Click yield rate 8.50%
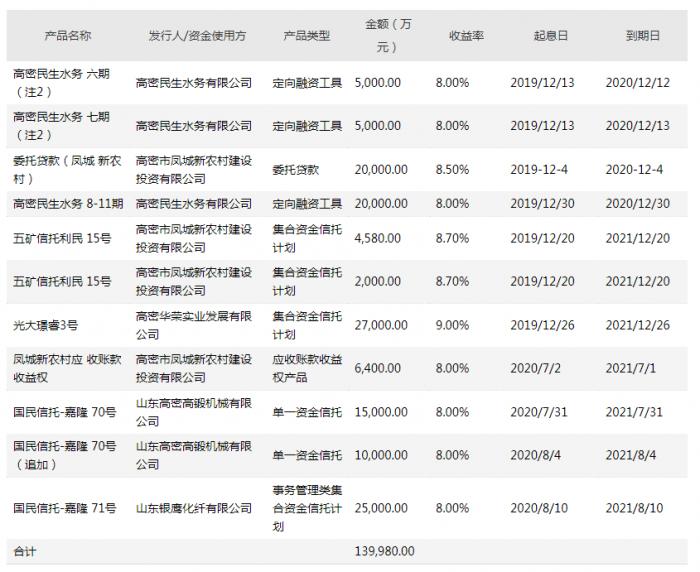Image resolution: width=700 pixels, height=572 pixels. [x=452, y=170]
